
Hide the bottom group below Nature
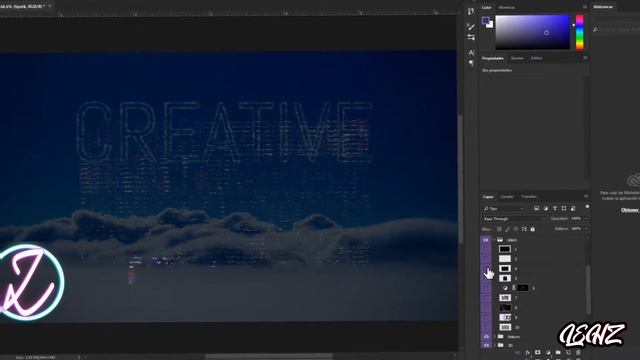click(486, 345)
